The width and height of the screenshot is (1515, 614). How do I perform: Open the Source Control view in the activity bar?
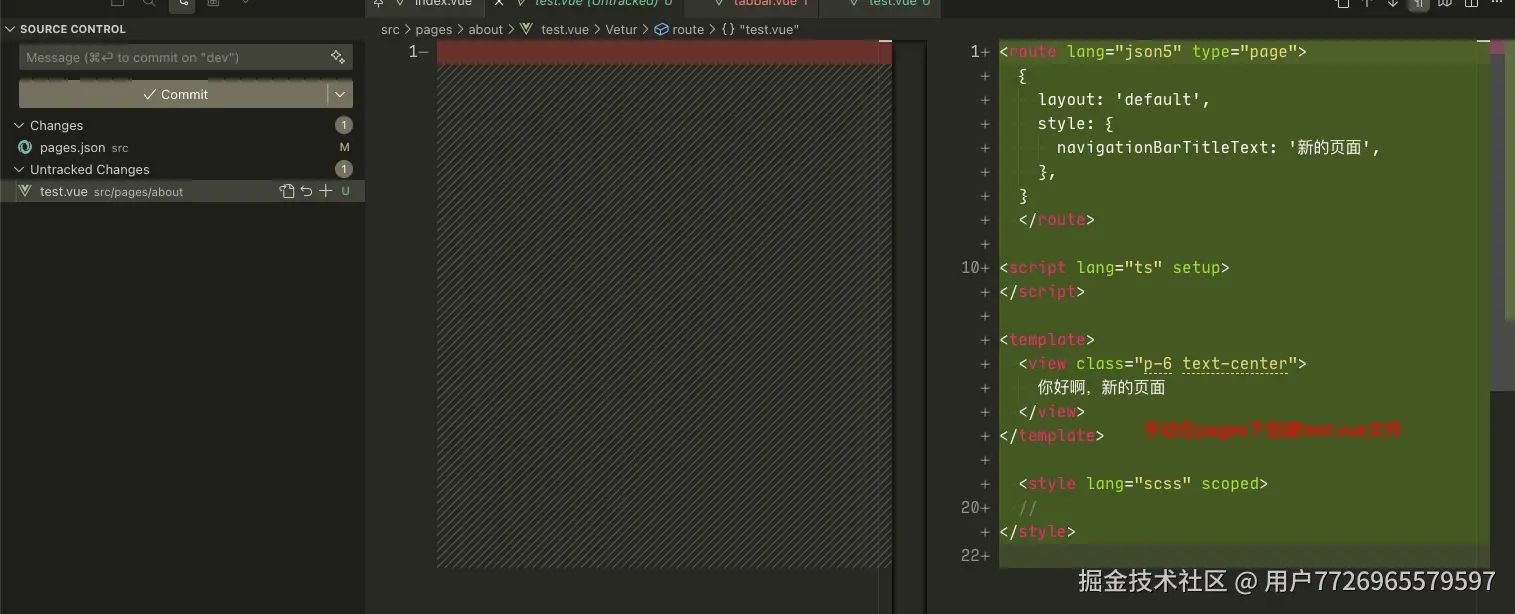pyautogui.click(x=182, y=4)
